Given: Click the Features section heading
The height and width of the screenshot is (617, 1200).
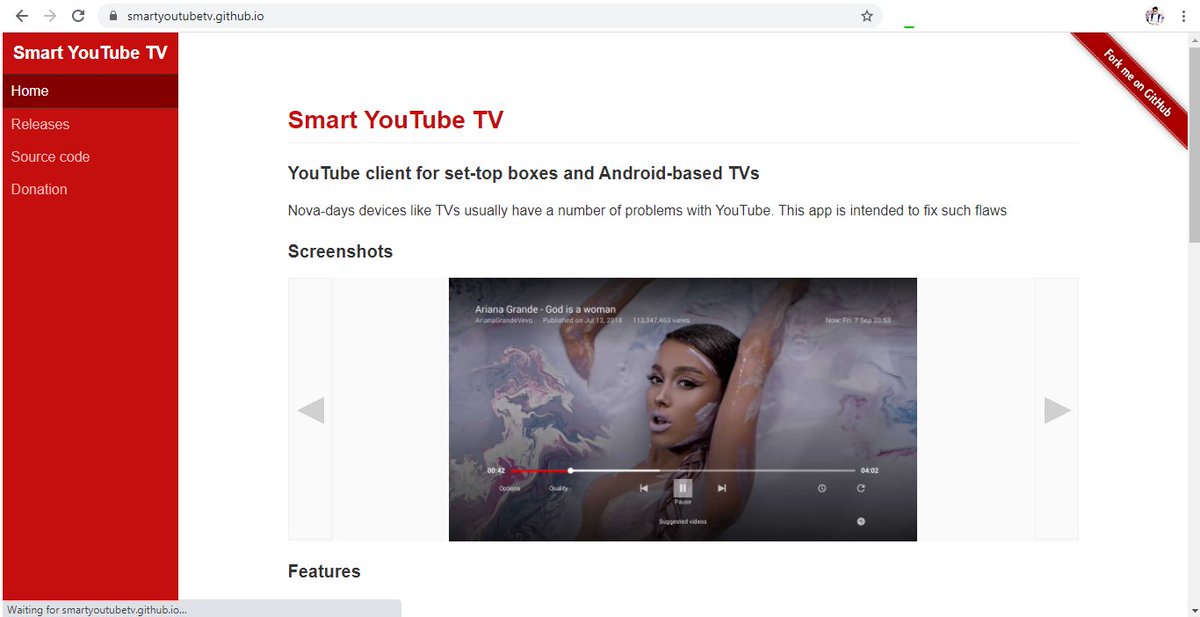Looking at the screenshot, I should click(324, 572).
